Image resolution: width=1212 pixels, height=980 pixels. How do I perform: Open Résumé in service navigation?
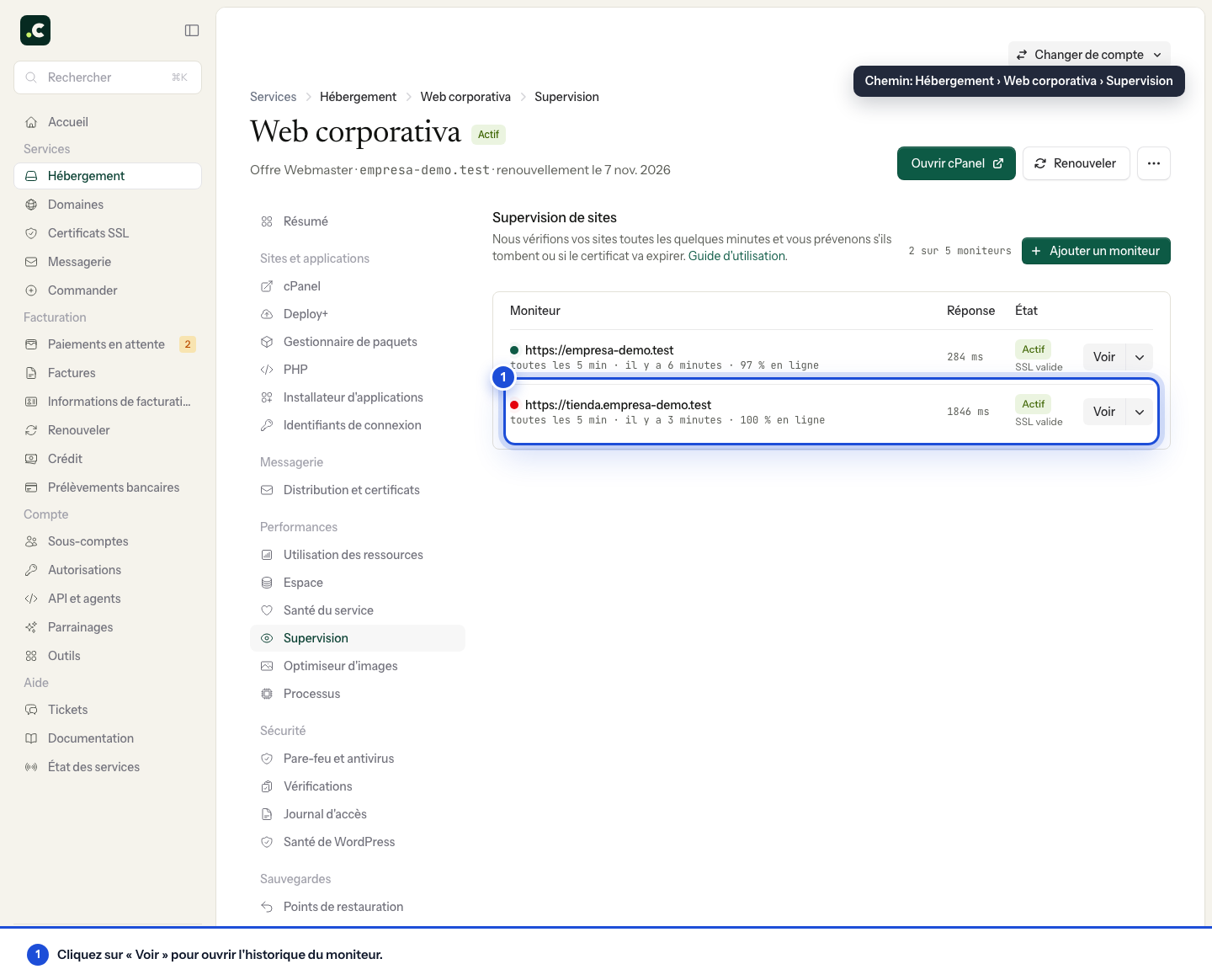[358, 221]
